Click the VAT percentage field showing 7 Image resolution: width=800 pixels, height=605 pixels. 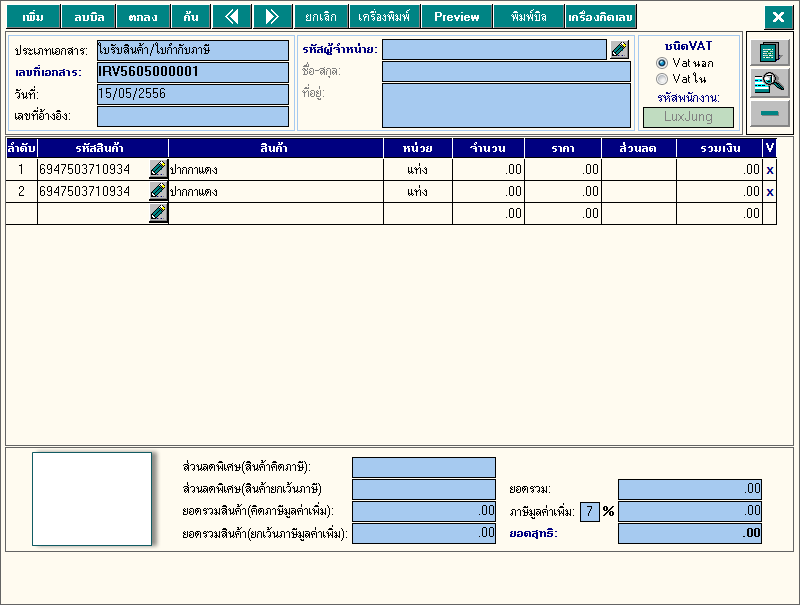coord(589,512)
